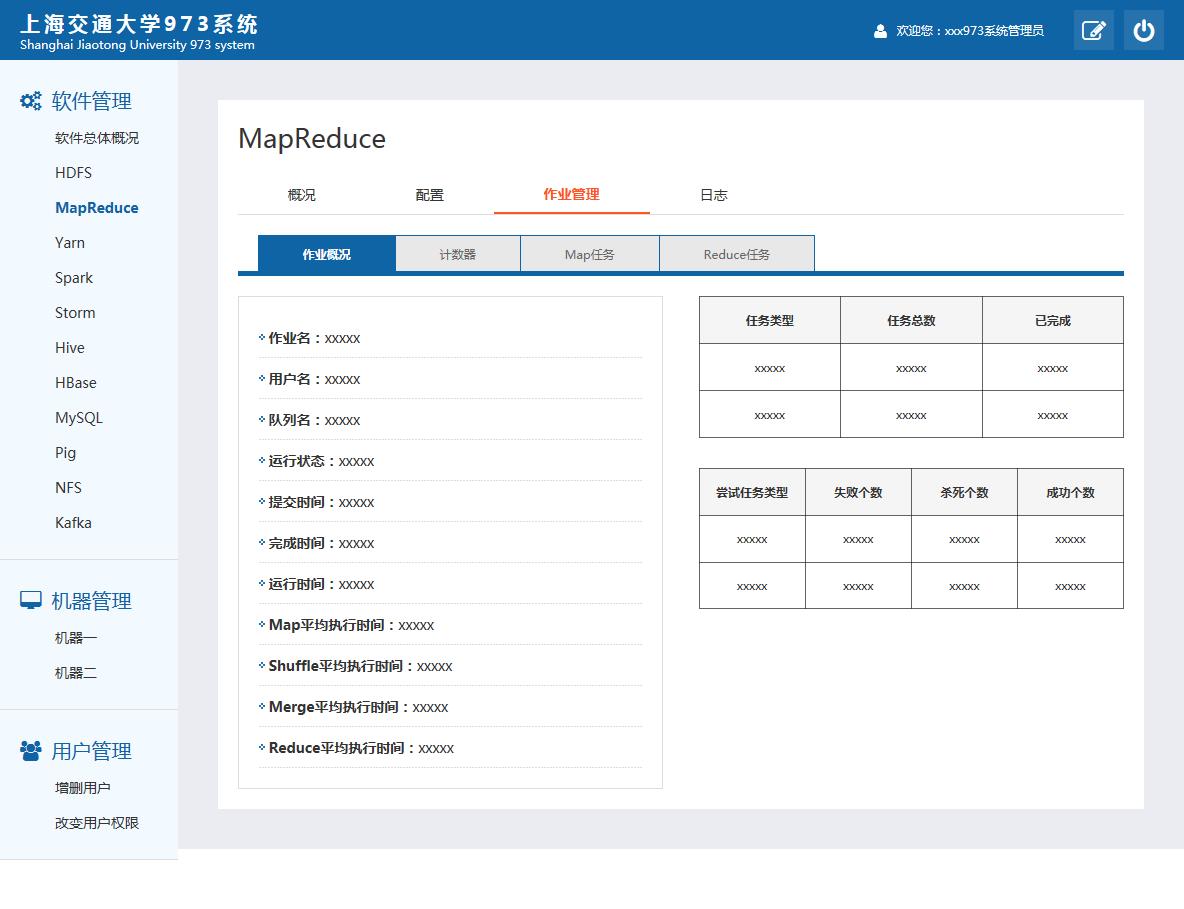This screenshot has width=1184, height=909.
Task: Select the 日志 tab
Action: click(713, 195)
